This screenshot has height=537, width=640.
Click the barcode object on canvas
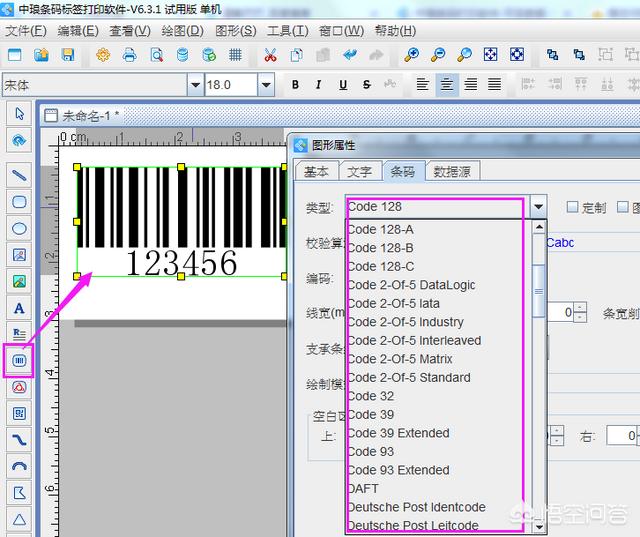click(x=181, y=222)
